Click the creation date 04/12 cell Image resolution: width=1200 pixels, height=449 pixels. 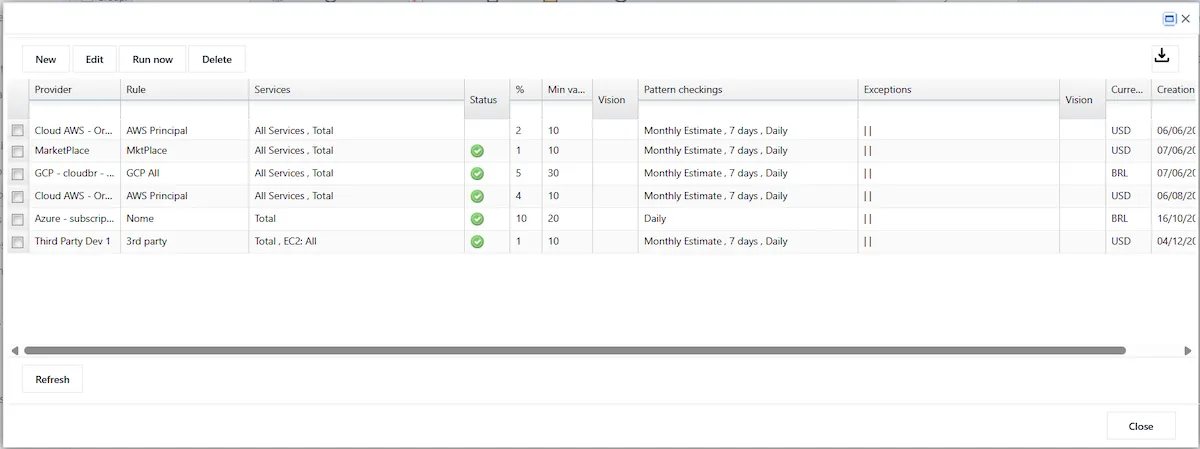point(1175,241)
